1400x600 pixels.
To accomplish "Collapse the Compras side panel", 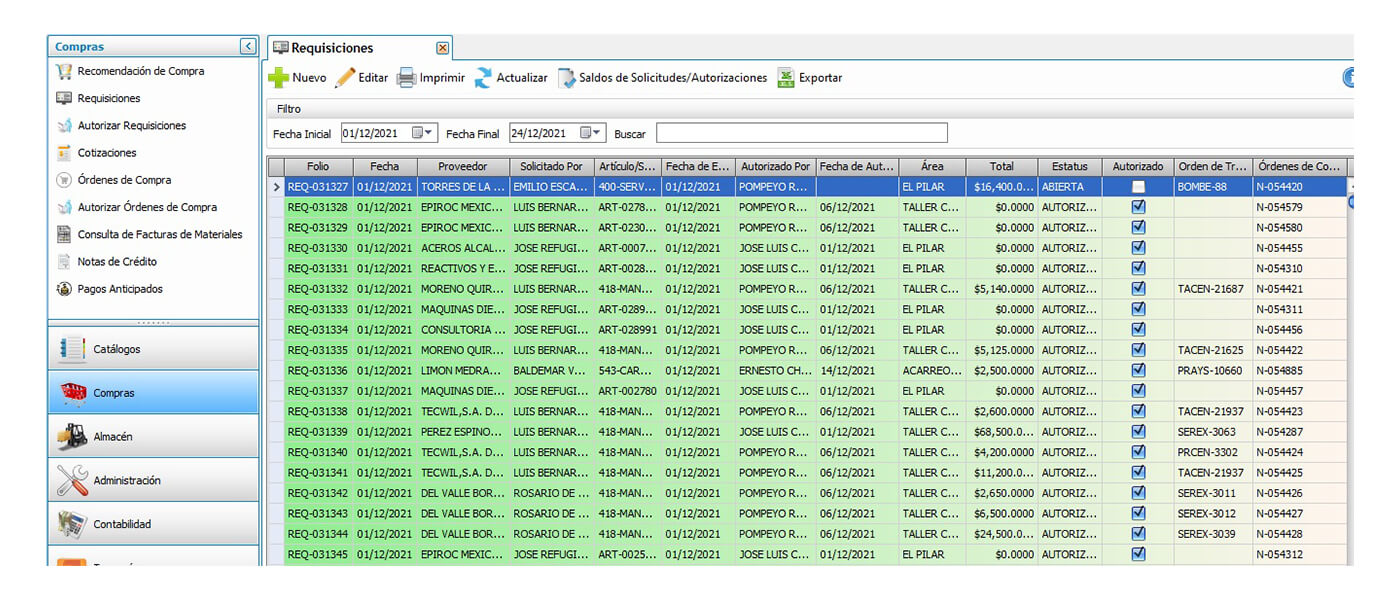I will (248, 46).
